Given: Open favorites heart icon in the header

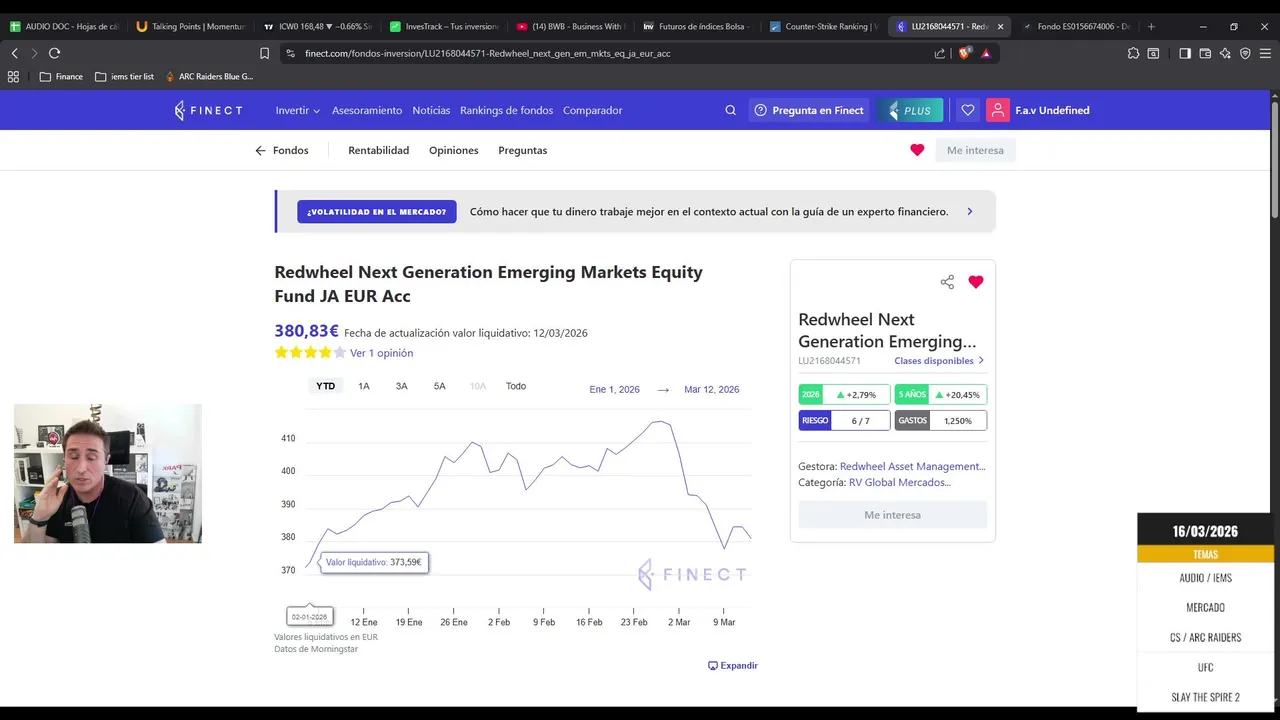Looking at the screenshot, I should tap(967, 110).
